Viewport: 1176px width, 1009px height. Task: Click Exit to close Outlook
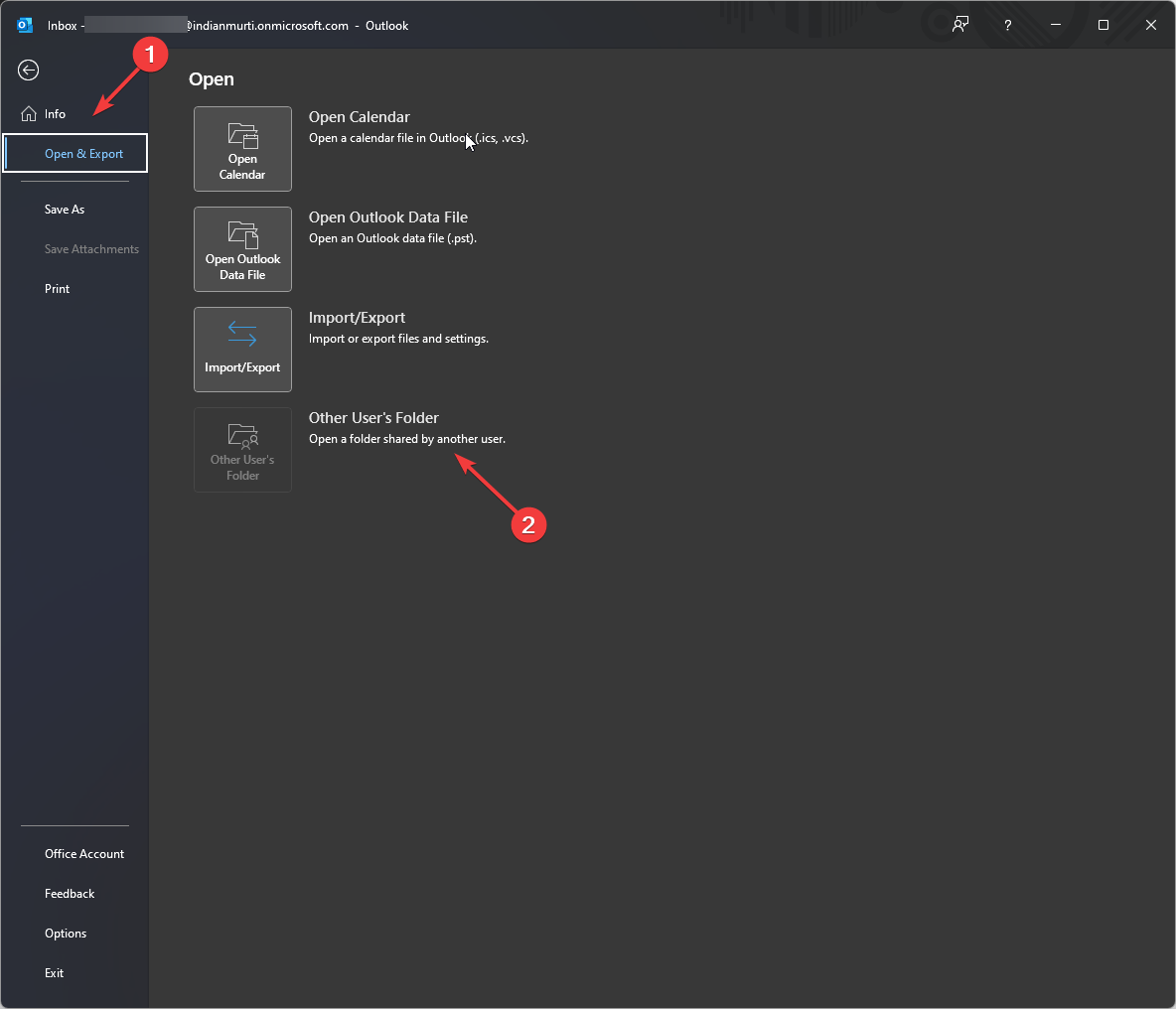54,973
